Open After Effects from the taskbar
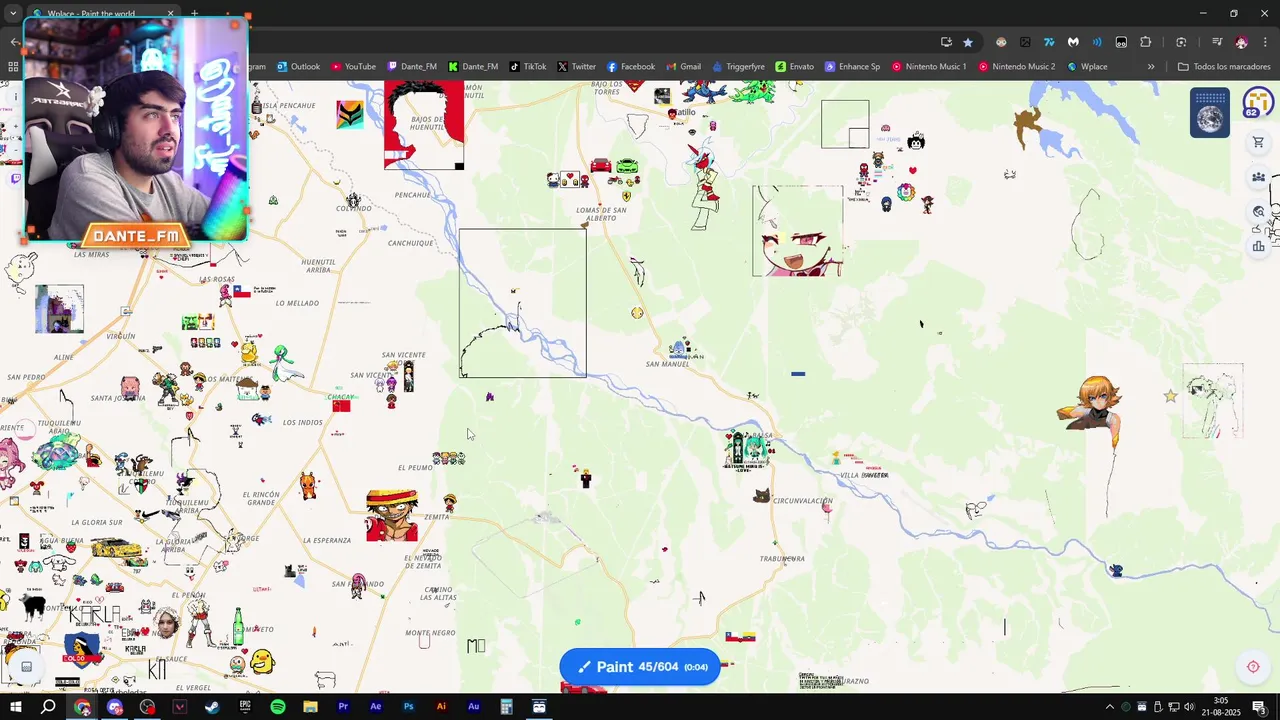This screenshot has width=1280, height=720. tap(376, 707)
